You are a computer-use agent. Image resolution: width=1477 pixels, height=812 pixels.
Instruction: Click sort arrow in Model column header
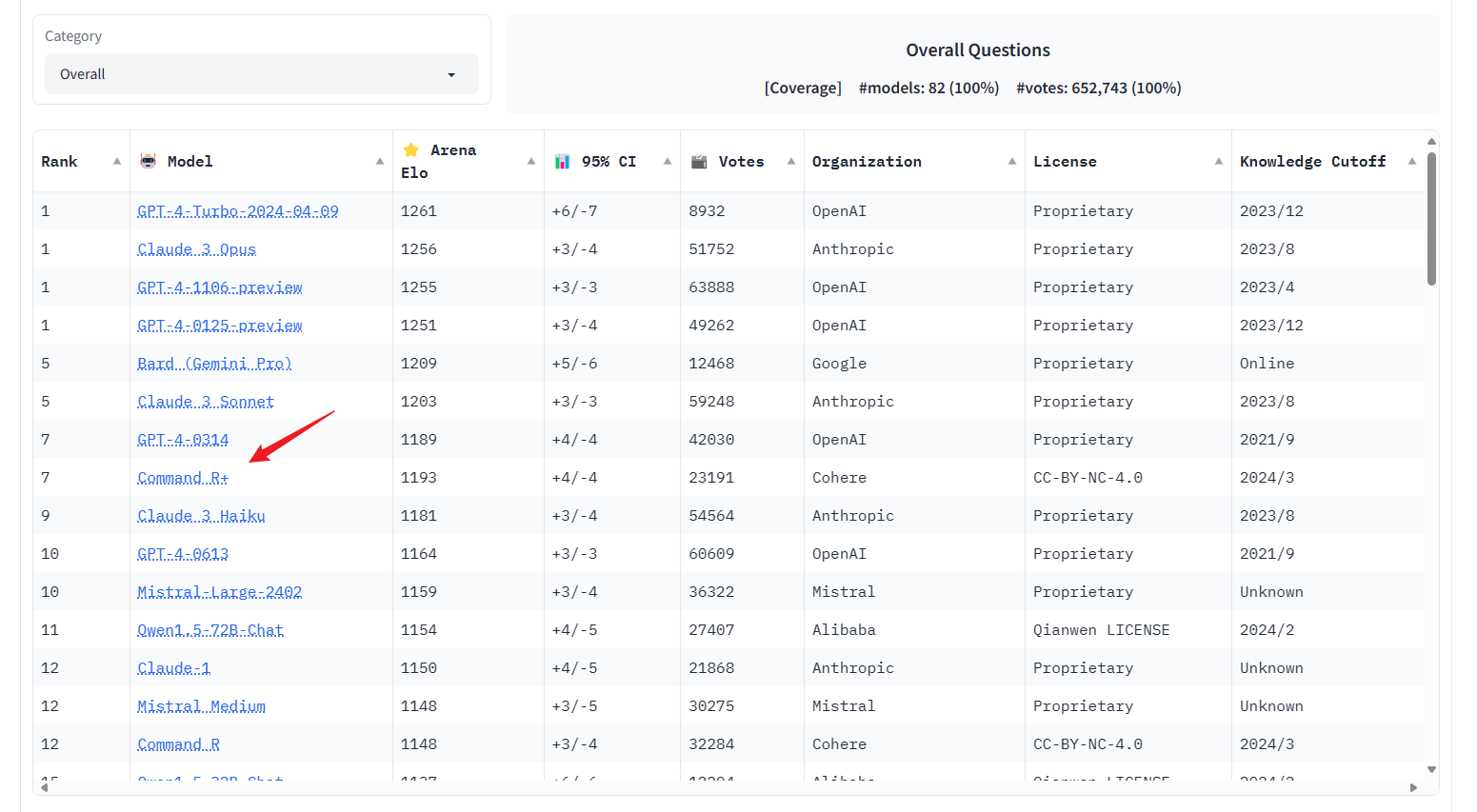pyautogui.click(x=380, y=161)
